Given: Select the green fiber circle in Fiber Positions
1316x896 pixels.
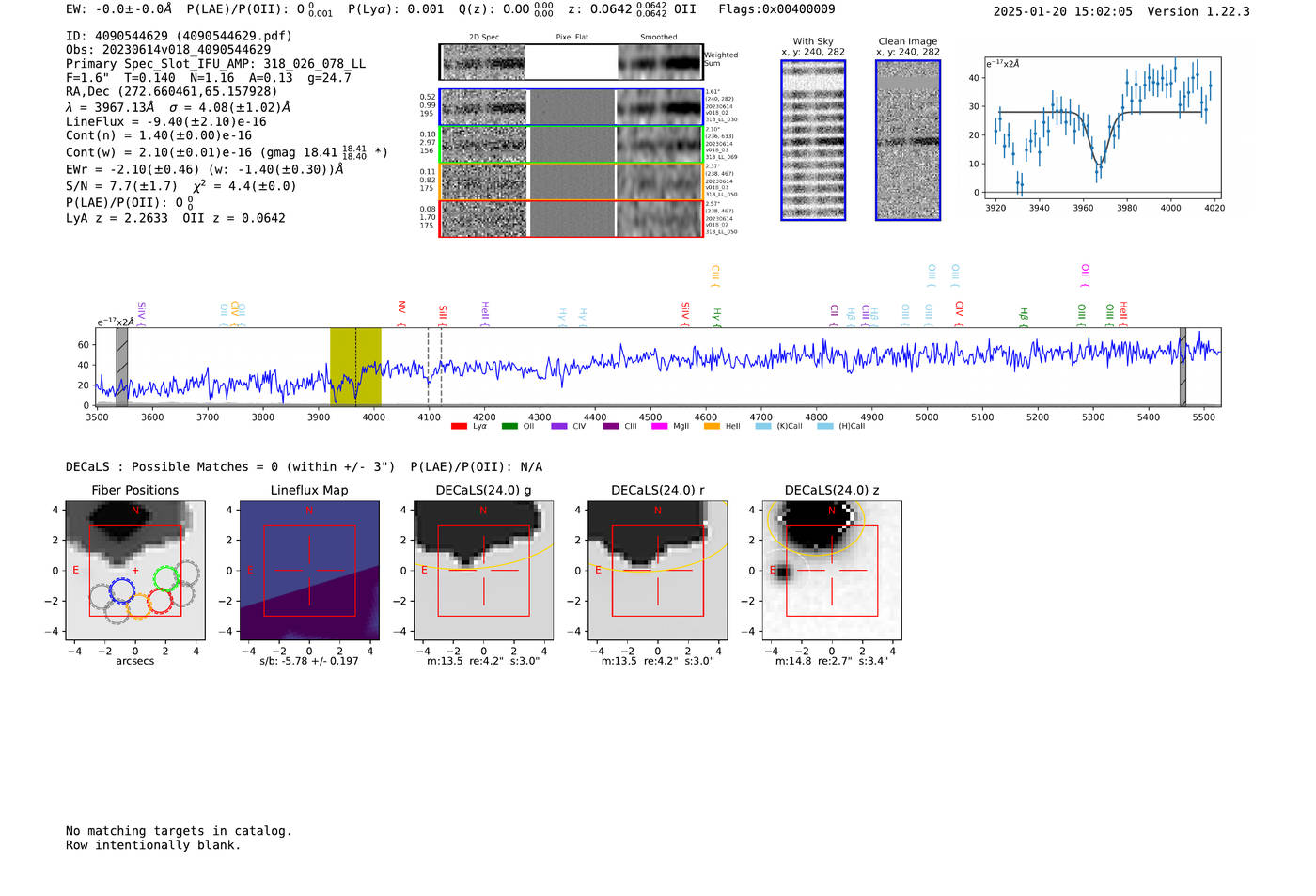Looking at the screenshot, I should [166, 578].
